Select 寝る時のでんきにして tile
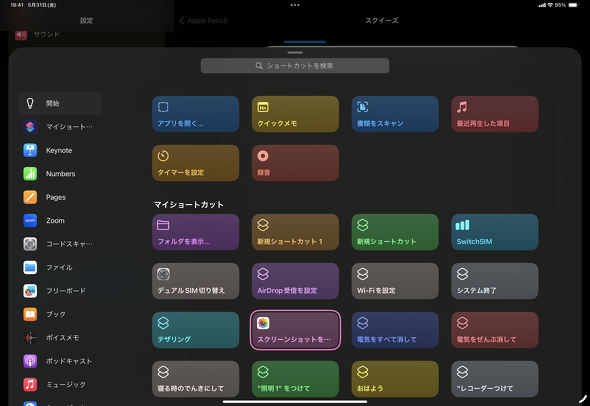This screenshot has width=590, height=406. click(195, 379)
